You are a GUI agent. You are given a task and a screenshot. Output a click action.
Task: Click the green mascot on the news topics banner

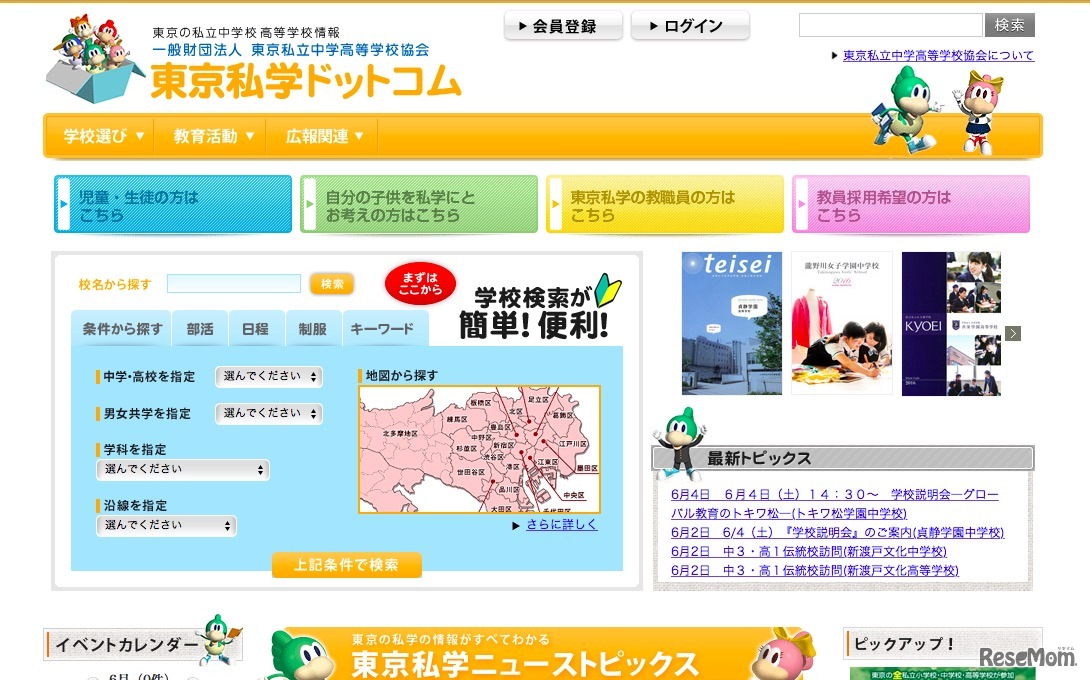[x=301, y=654]
